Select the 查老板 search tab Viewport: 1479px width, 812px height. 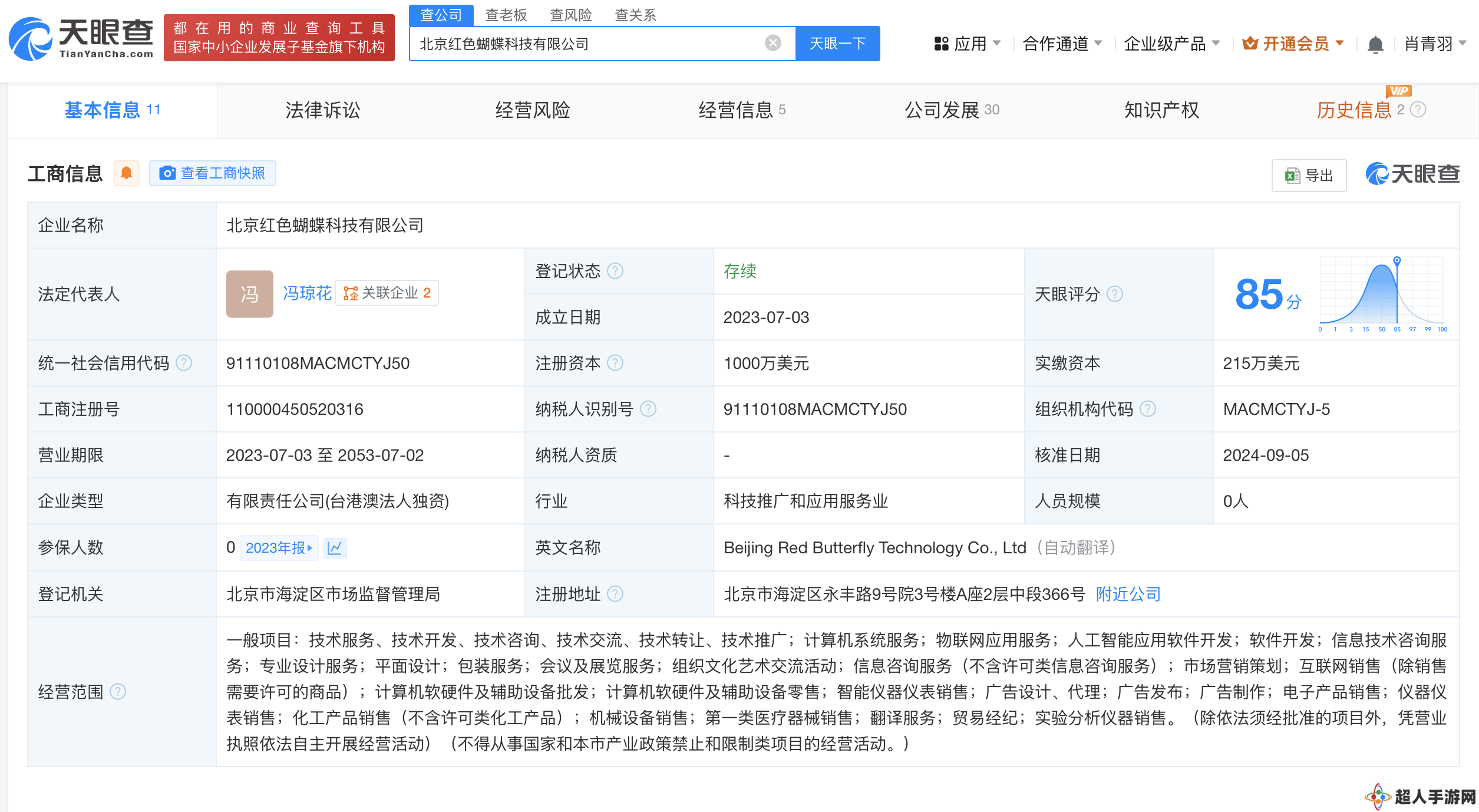506,15
